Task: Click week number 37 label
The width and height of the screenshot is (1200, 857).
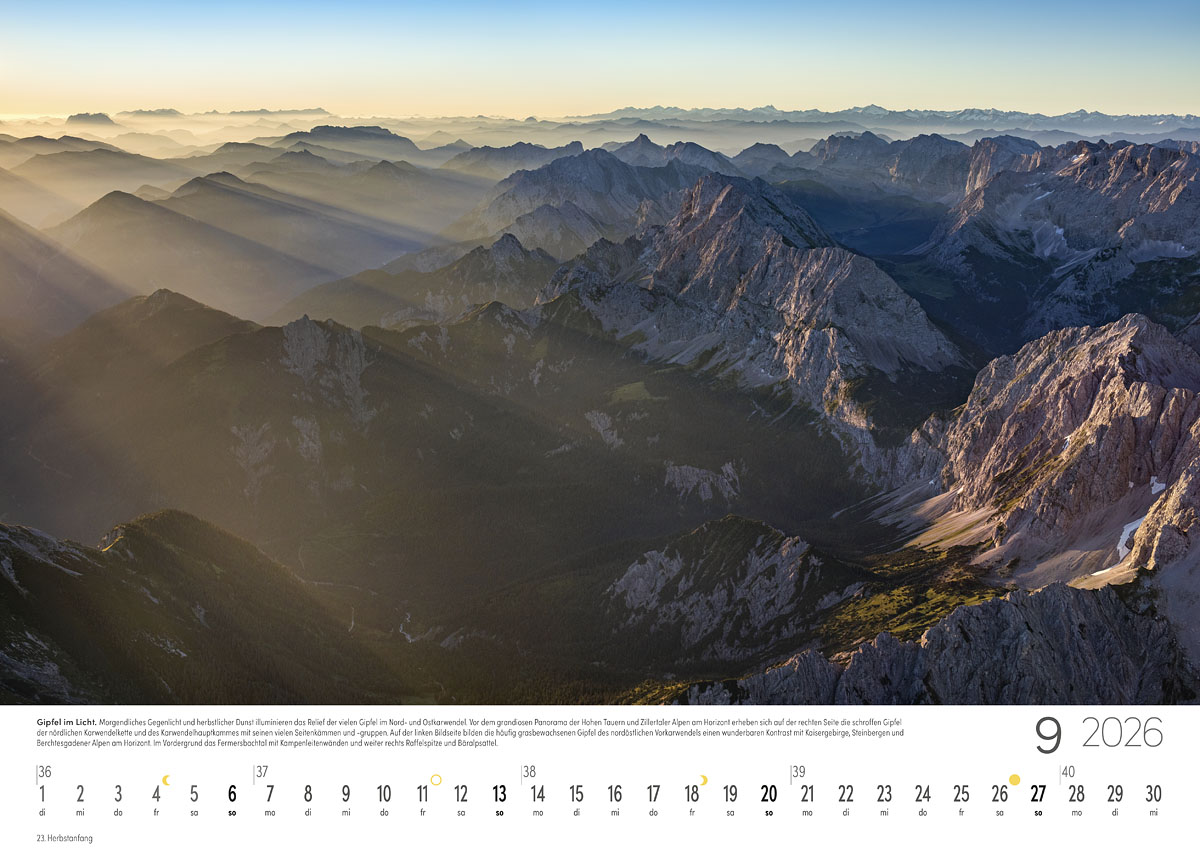Action: tap(262, 771)
